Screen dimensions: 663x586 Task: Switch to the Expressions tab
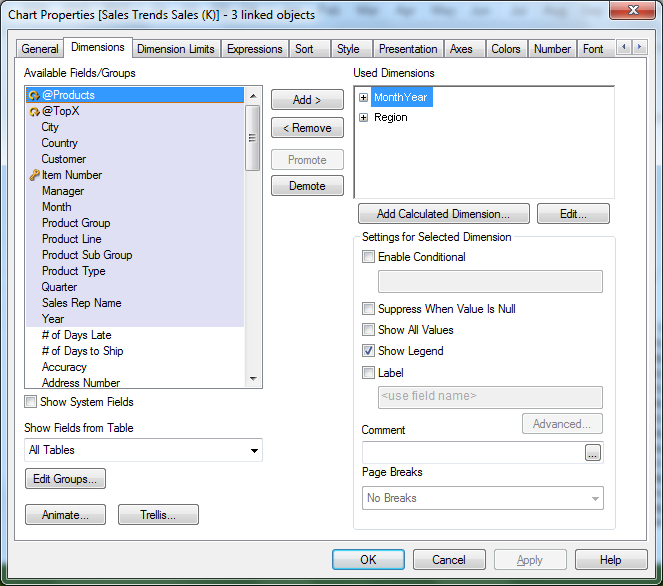click(255, 49)
